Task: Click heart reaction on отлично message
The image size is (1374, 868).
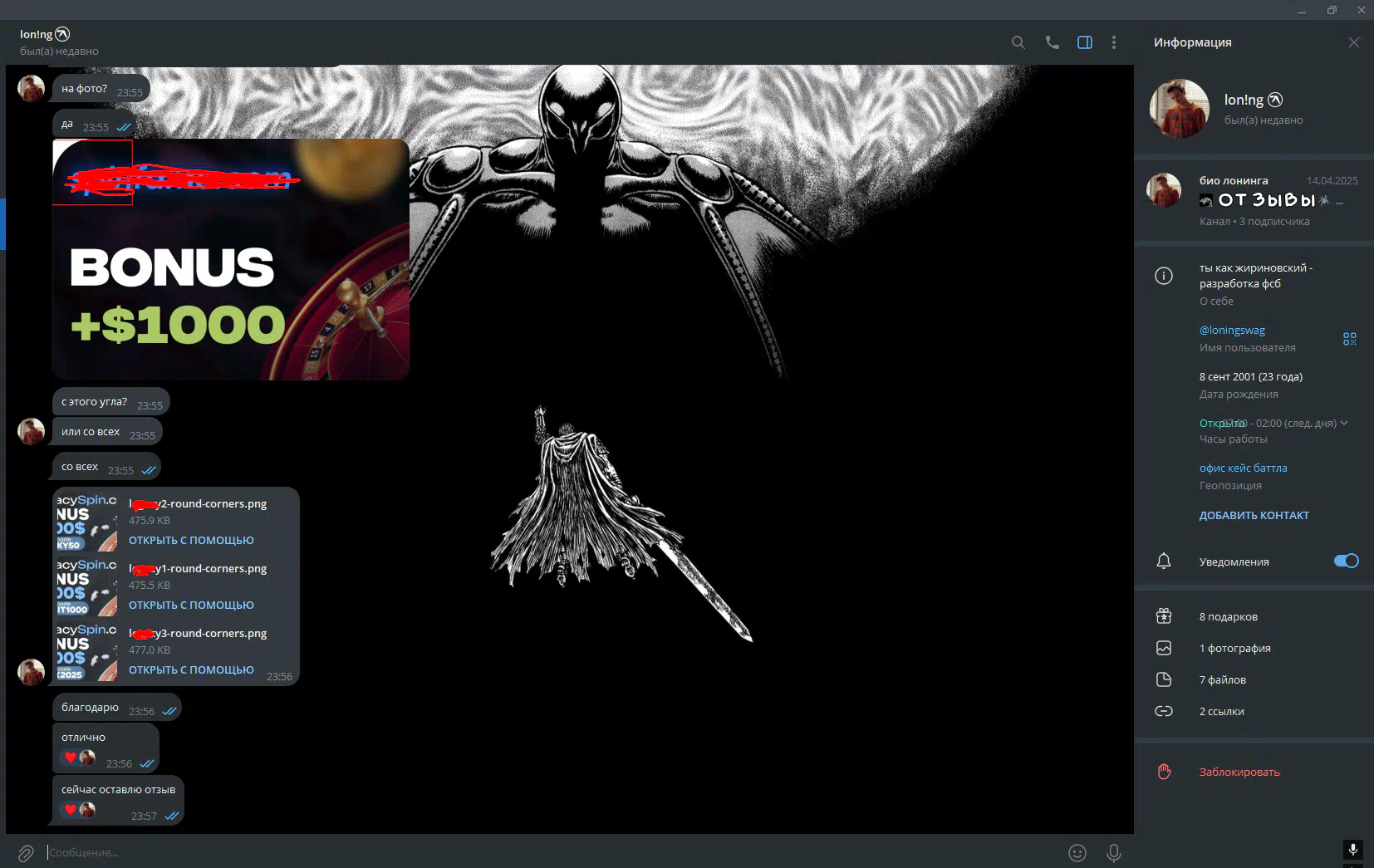Action: pos(79,758)
